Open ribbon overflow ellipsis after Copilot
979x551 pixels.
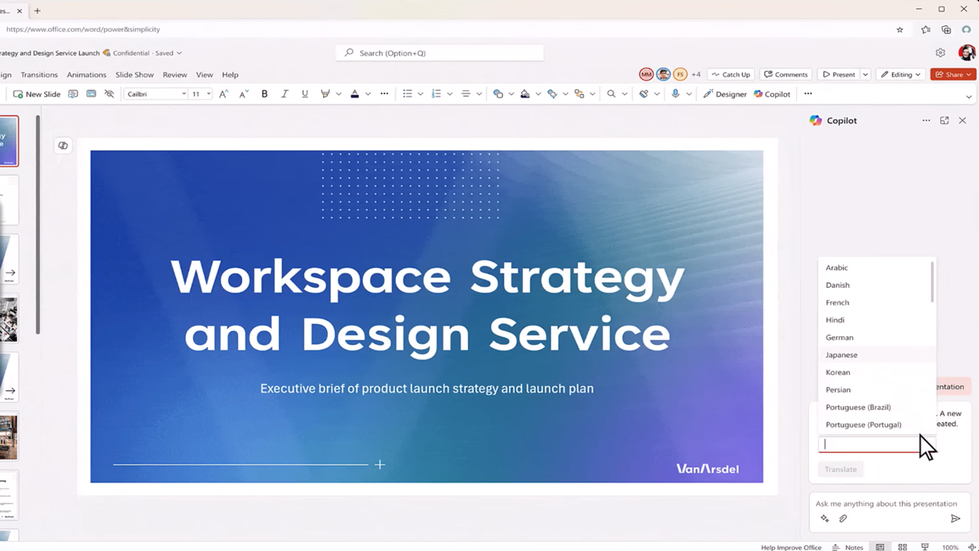click(808, 94)
